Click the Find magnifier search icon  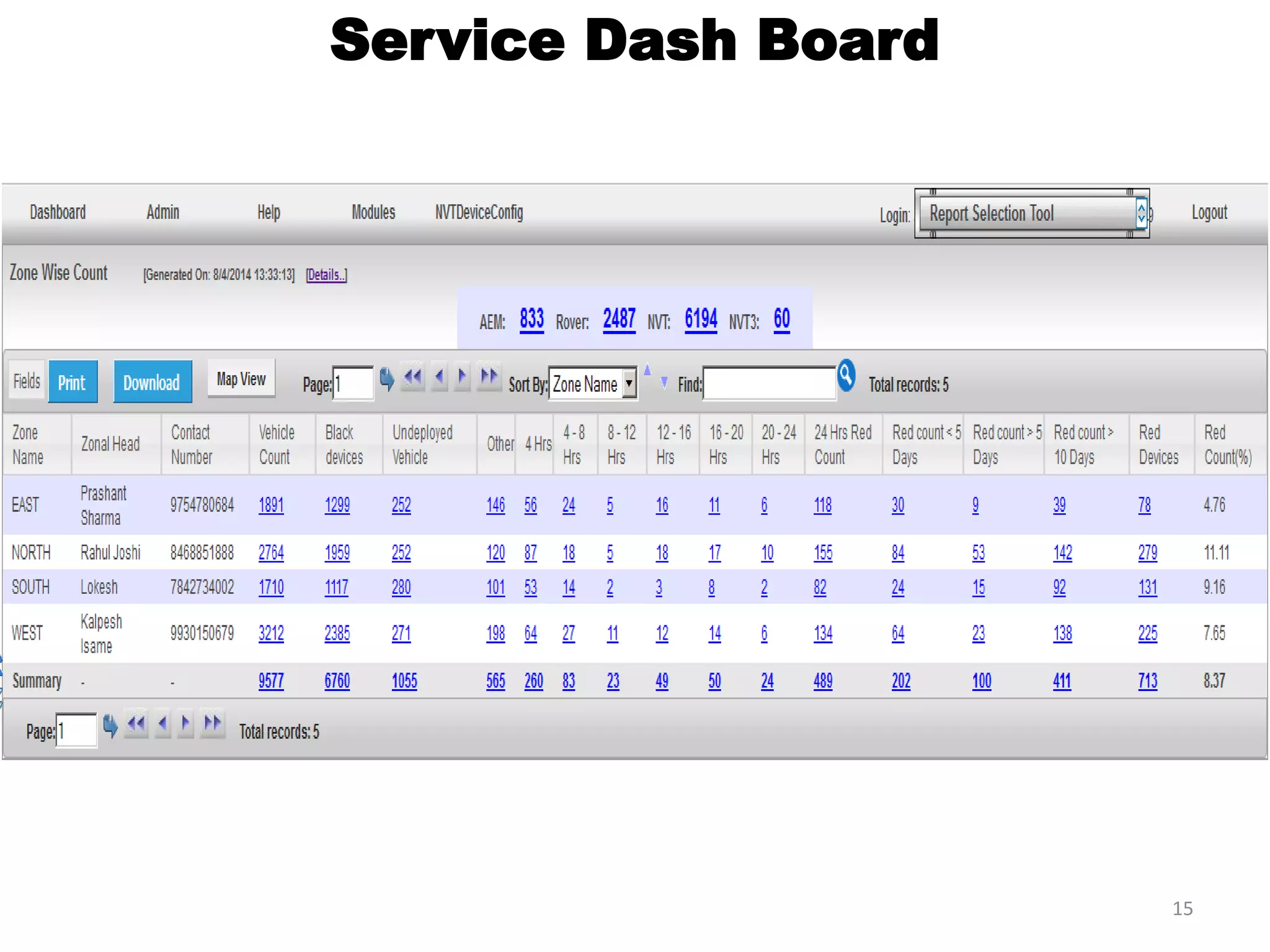coord(846,376)
